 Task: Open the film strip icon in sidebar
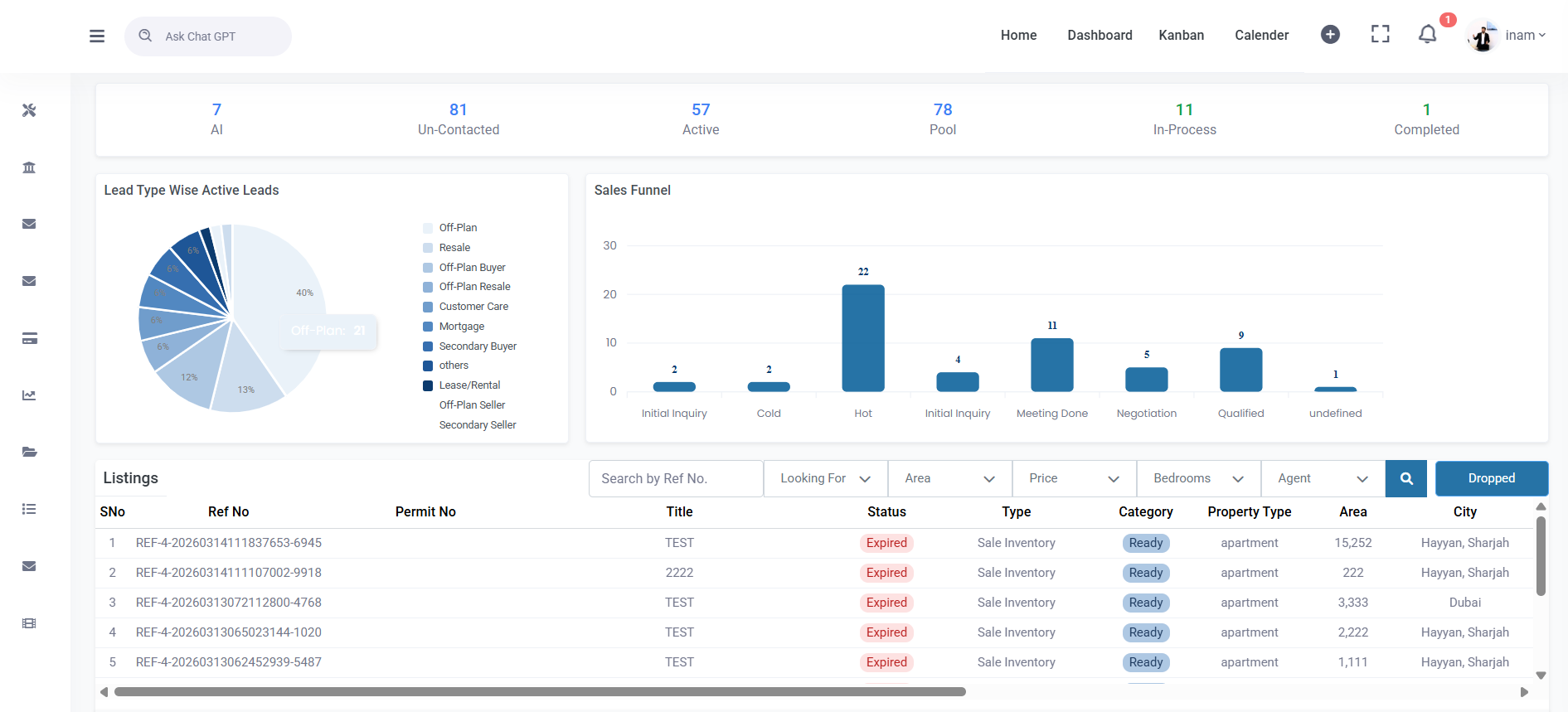click(29, 623)
